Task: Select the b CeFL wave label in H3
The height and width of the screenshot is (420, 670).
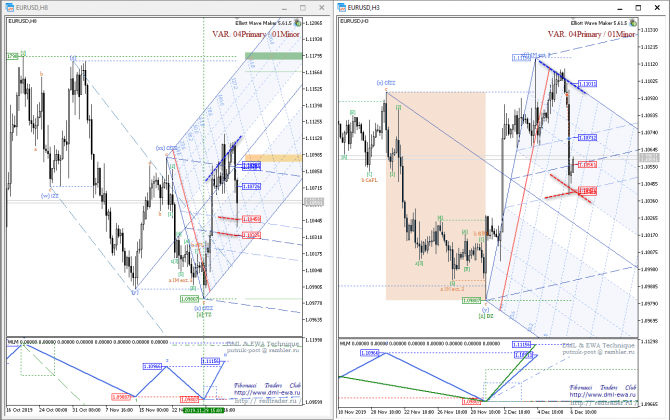Action: pos(370,180)
